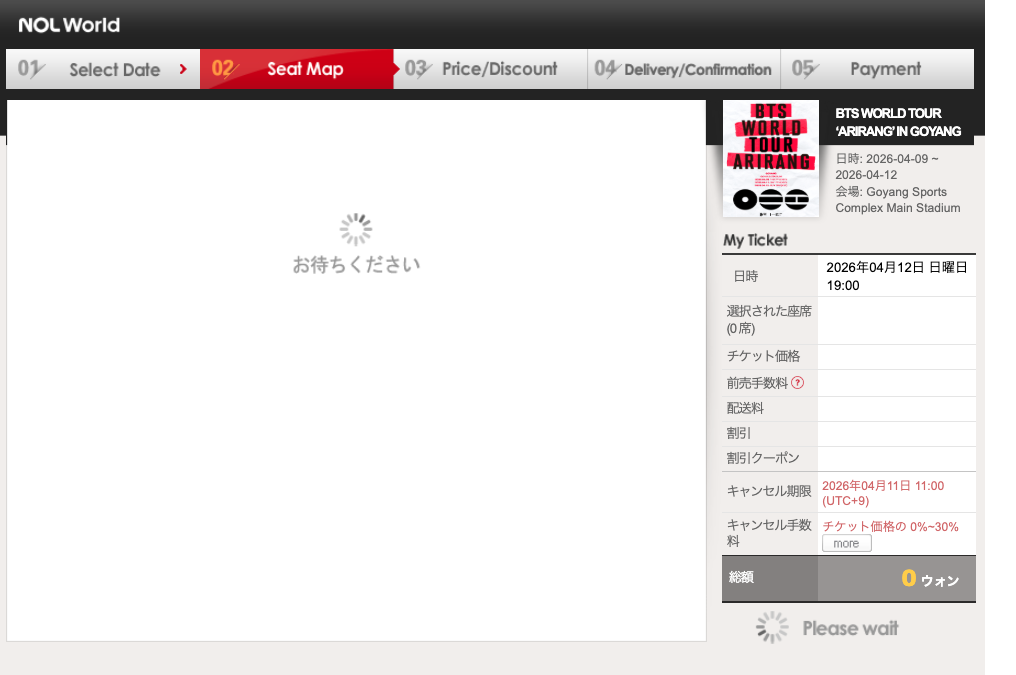Open the BTS World Tour poster thumbnail
Image resolution: width=1016 pixels, height=675 pixels.
click(x=770, y=159)
